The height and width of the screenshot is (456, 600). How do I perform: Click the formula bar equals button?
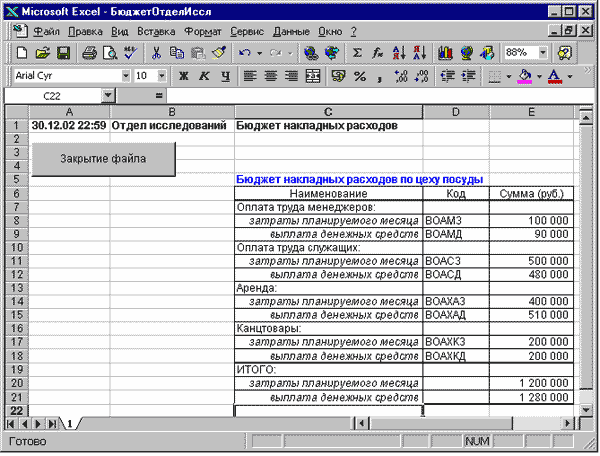coord(159,96)
